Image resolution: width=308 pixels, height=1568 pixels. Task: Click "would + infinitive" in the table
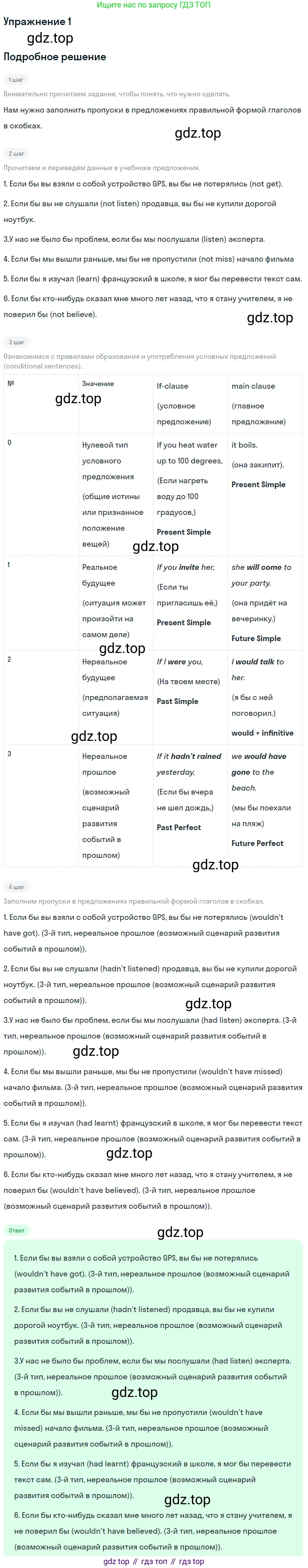click(x=262, y=733)
